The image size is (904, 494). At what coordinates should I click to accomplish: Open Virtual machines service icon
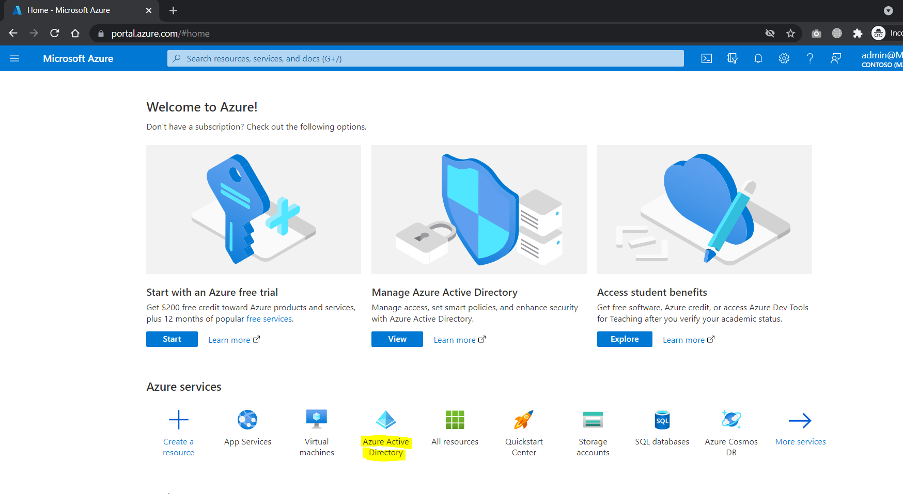317,419
